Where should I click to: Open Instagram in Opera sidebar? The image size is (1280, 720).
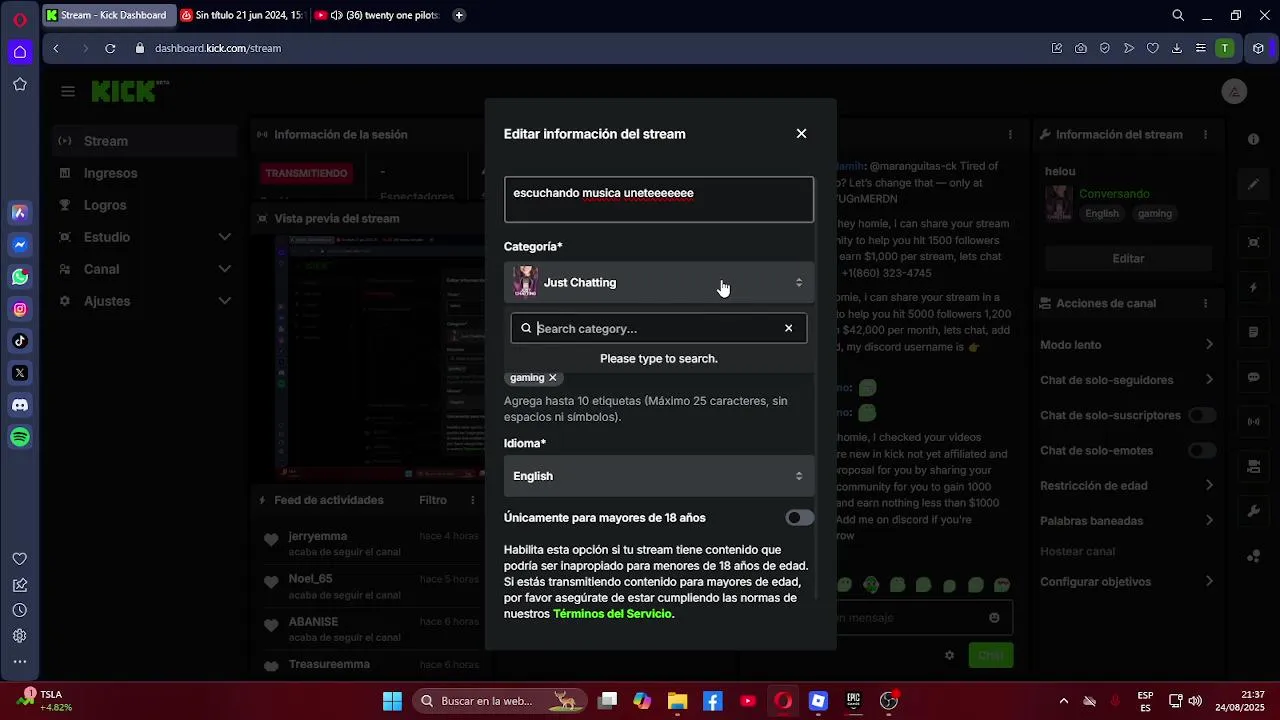tap(20, 309)
